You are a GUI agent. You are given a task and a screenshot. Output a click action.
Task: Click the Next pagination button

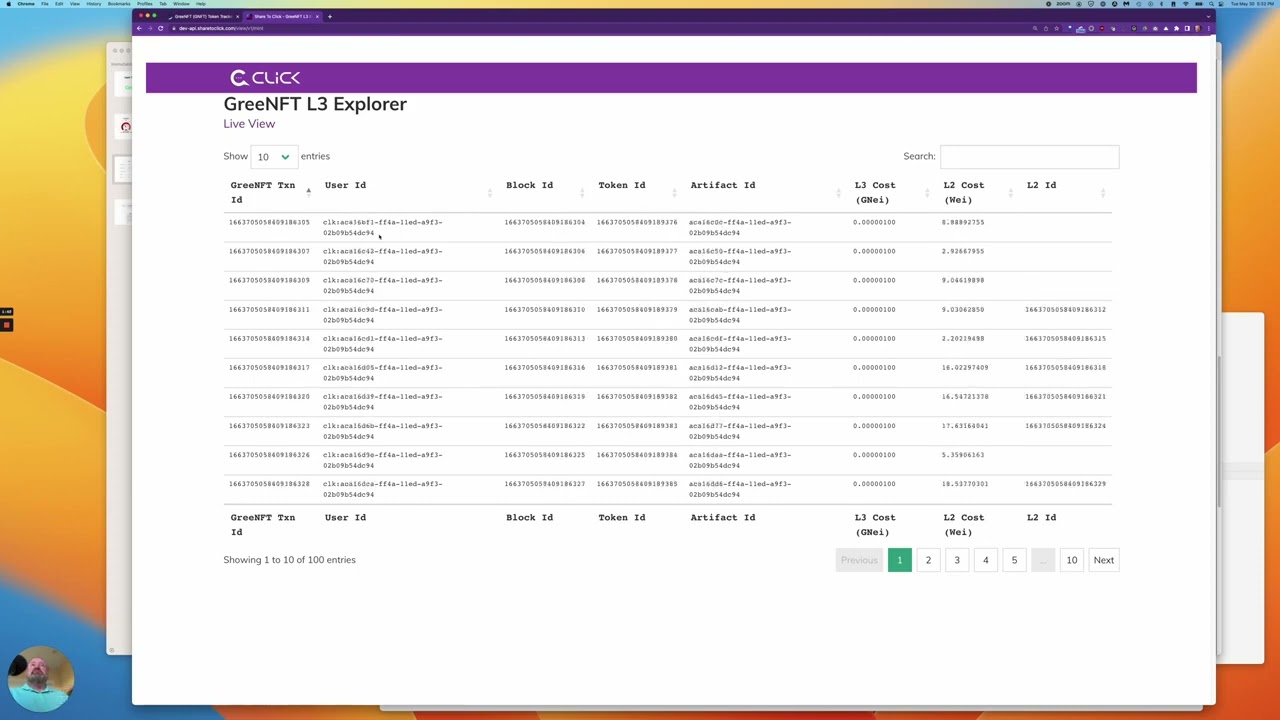(1104, 560)
